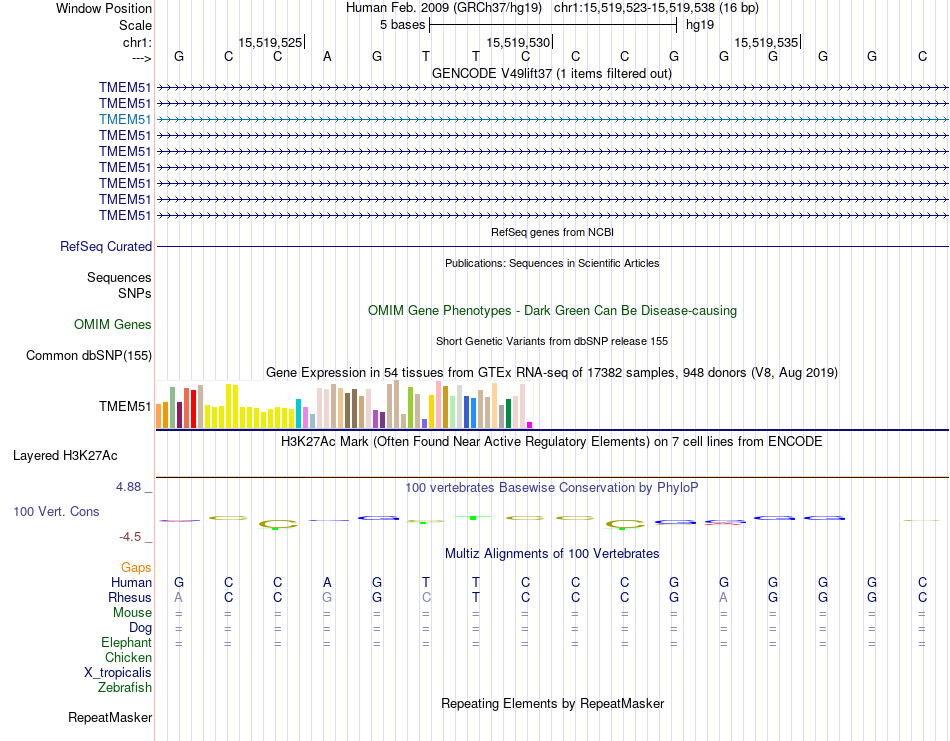Click the GTEx Gene Expression in 54 tissues title

(552, 373)
